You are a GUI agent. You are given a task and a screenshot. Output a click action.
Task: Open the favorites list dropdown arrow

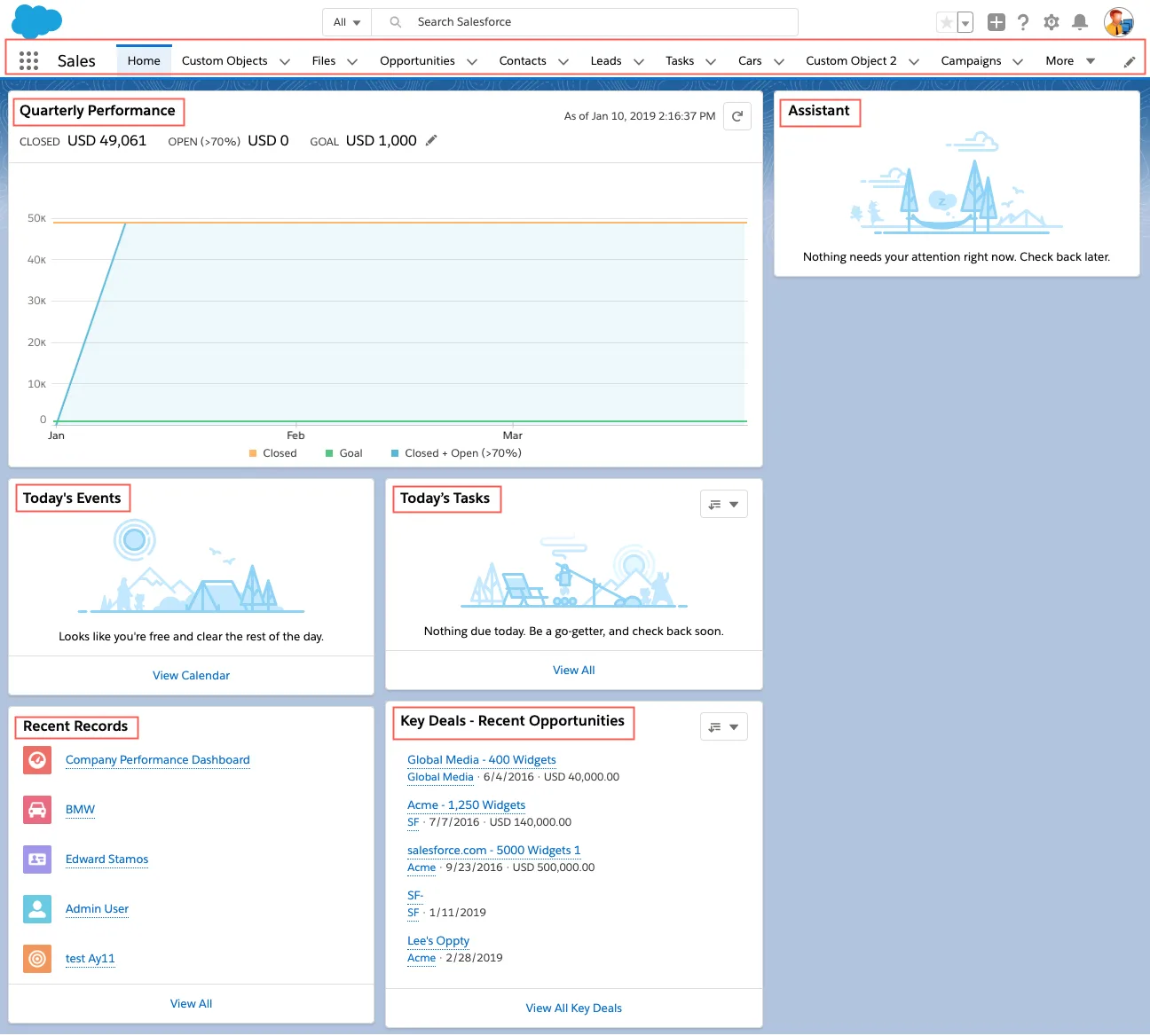[x=965, y=23]
